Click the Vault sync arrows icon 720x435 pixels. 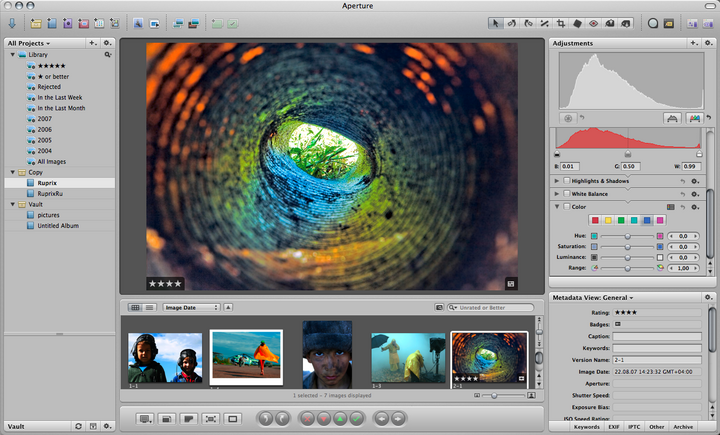[x=78, y=426]
